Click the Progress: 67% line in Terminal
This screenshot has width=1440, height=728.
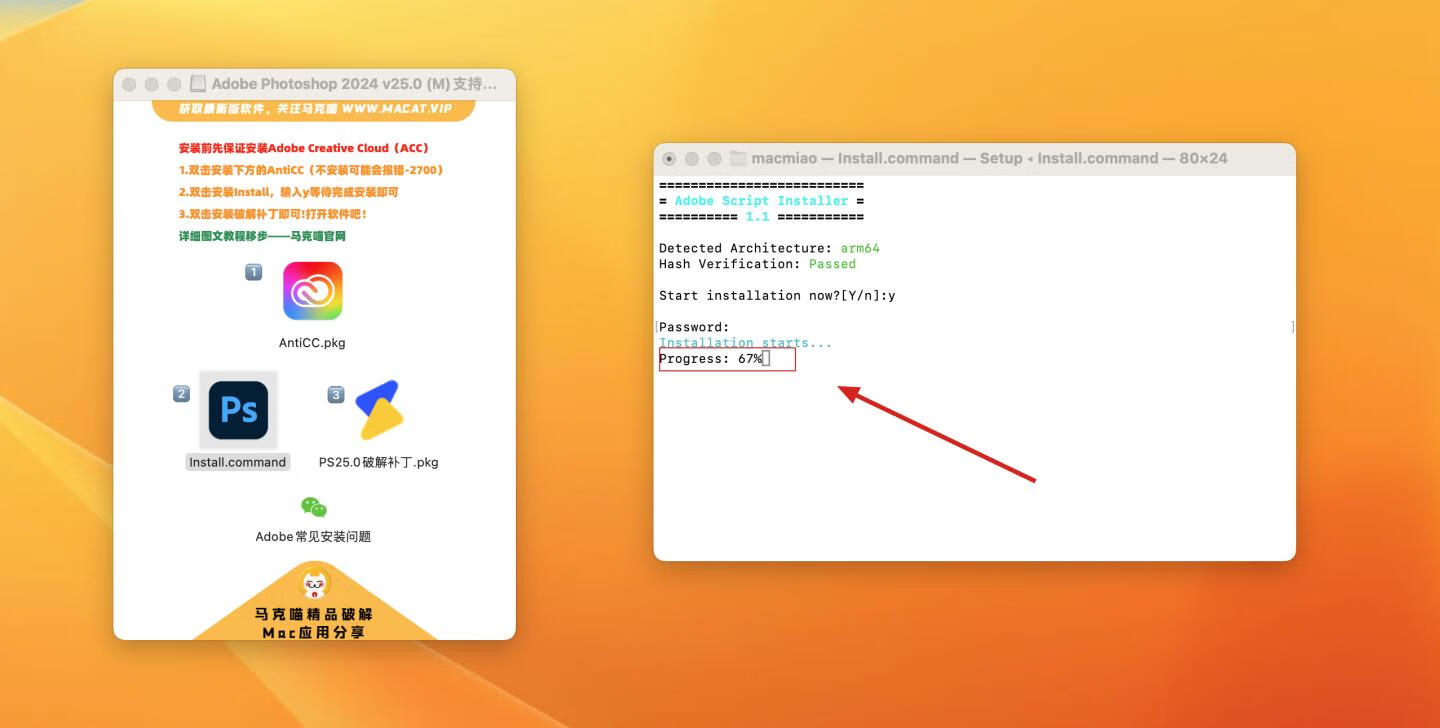tap(714, 359)
